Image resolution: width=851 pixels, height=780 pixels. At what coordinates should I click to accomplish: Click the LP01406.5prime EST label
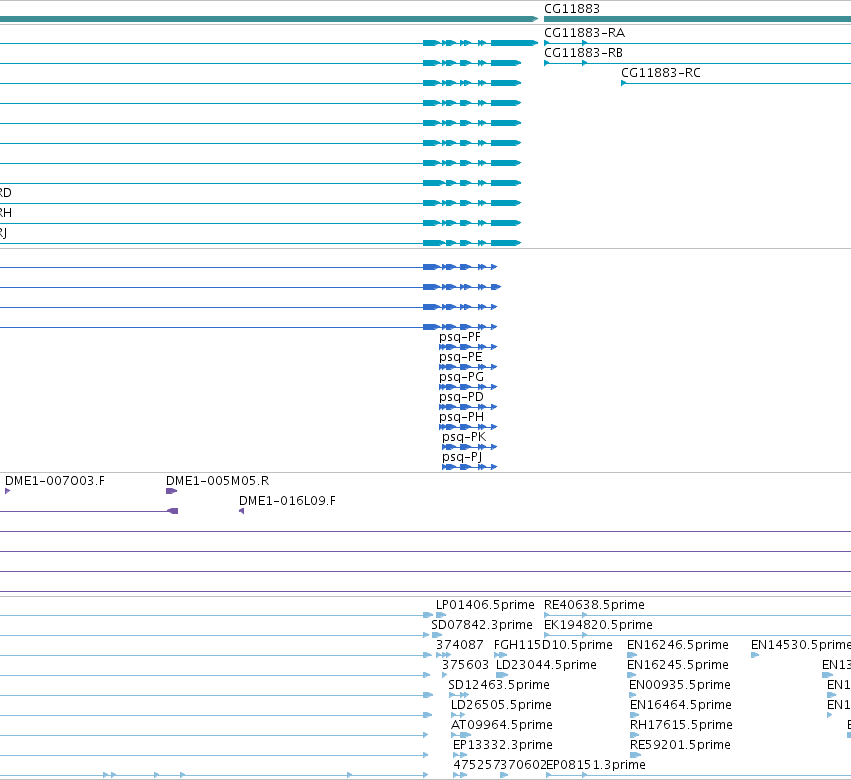[x=485, y=605]
